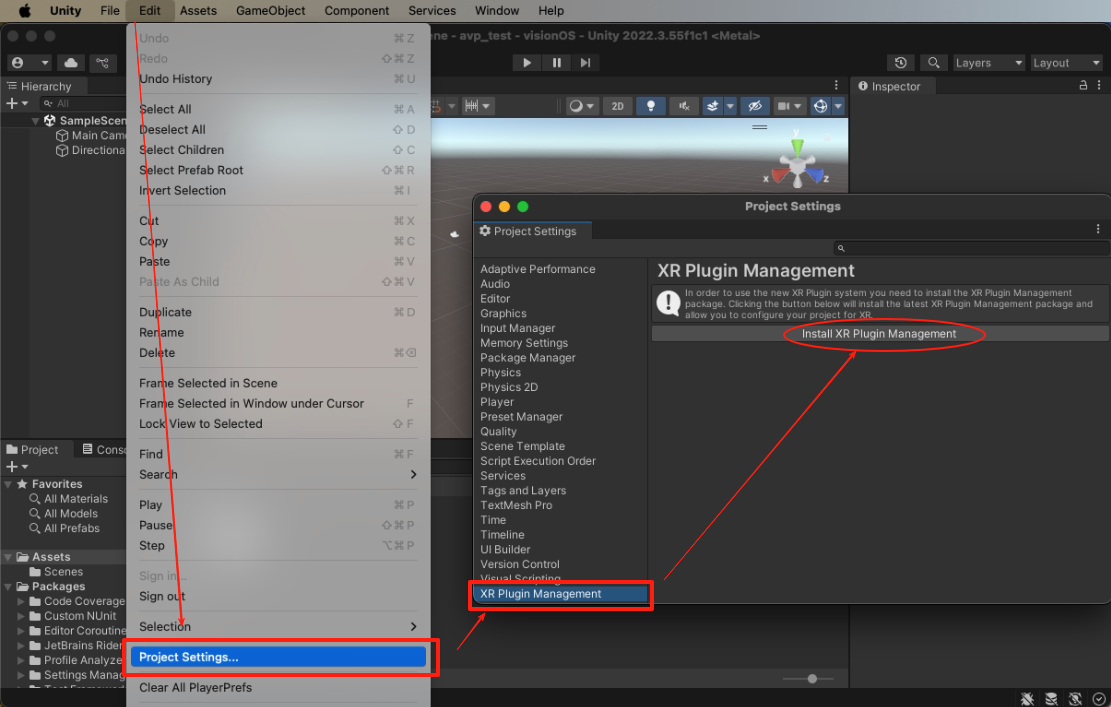Choose Project Settings... from Edit menu
1111x707 pixels.
tap(278, 657)
